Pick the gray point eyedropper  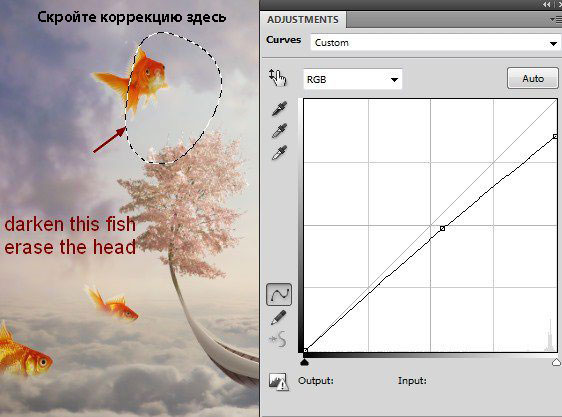[x=279, y=131]
